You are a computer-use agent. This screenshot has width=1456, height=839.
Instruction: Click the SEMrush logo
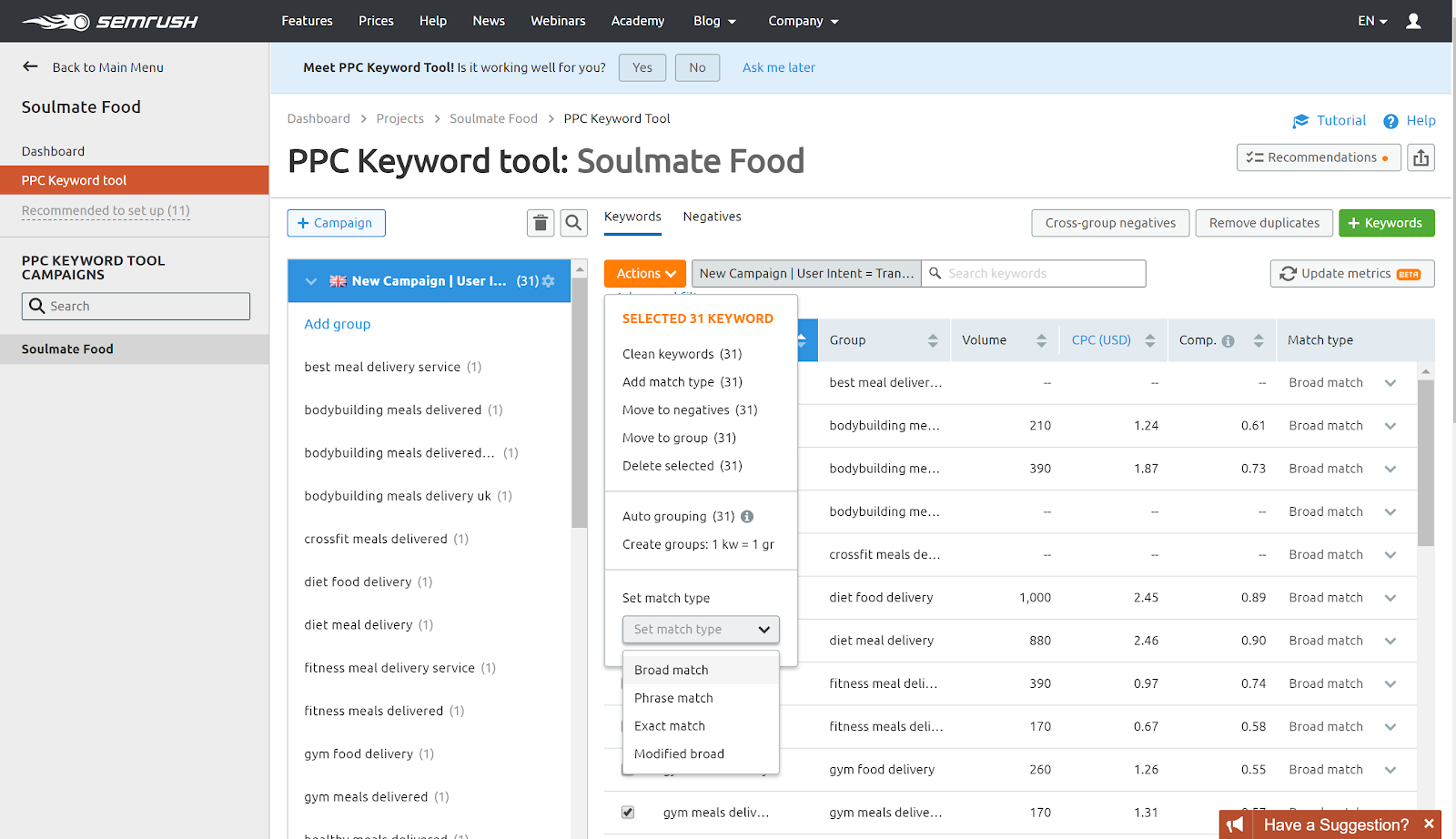(110, 21)
